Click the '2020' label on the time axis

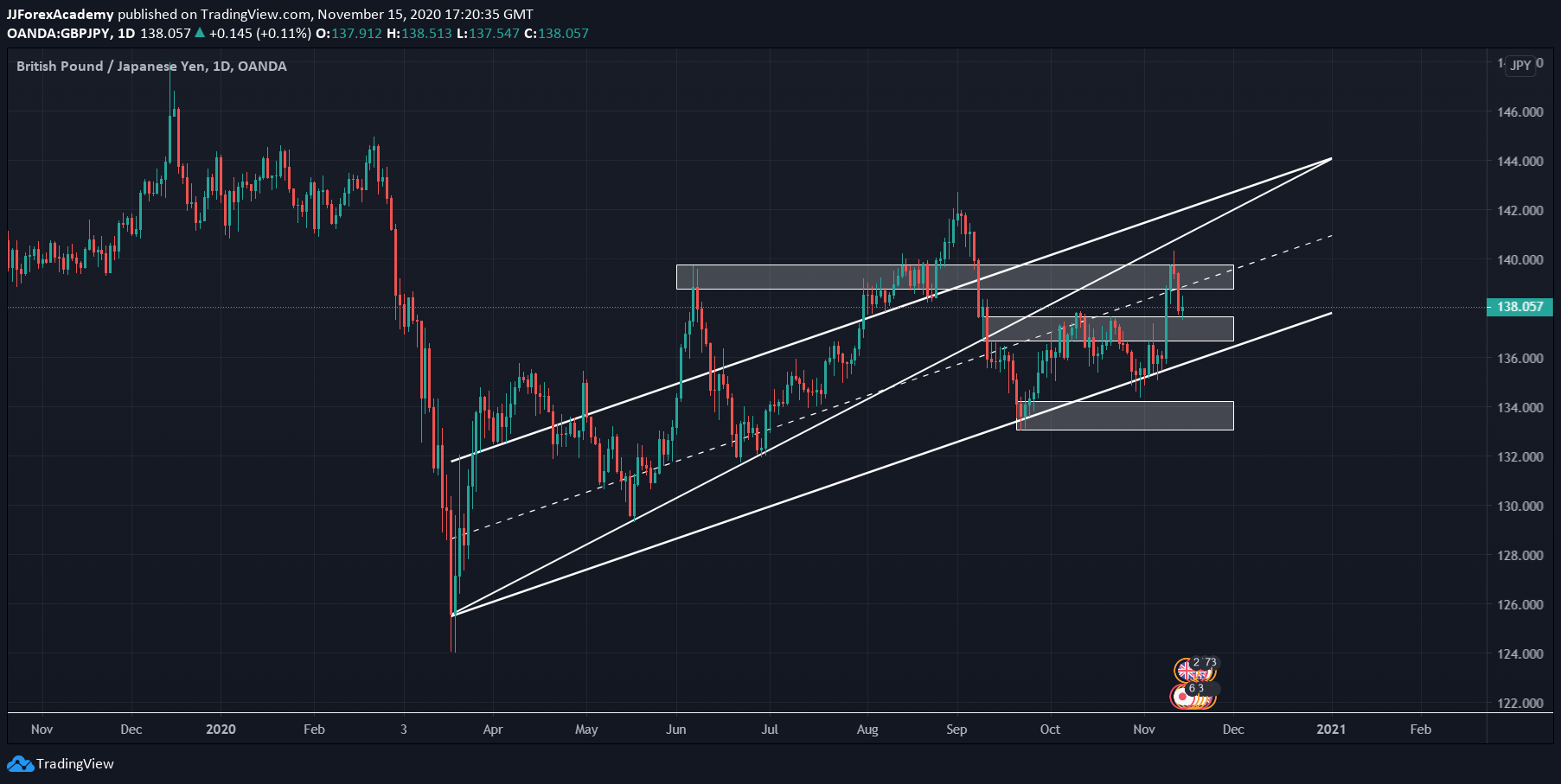[x=221, y=730]
